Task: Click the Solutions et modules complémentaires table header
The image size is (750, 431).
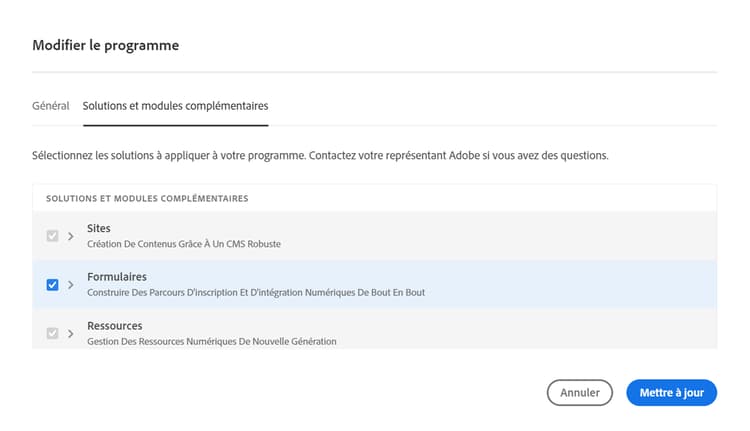Action: click(147, 198)
